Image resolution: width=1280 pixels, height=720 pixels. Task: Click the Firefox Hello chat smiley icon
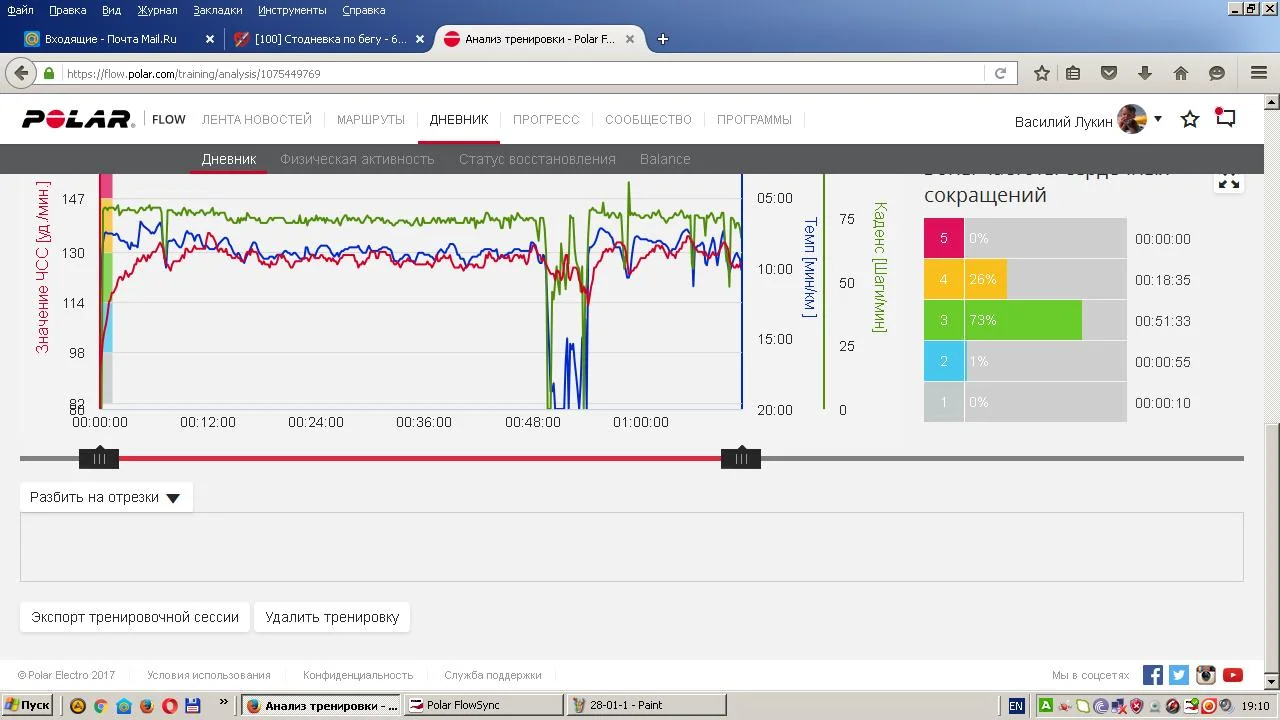(1217, 73)
